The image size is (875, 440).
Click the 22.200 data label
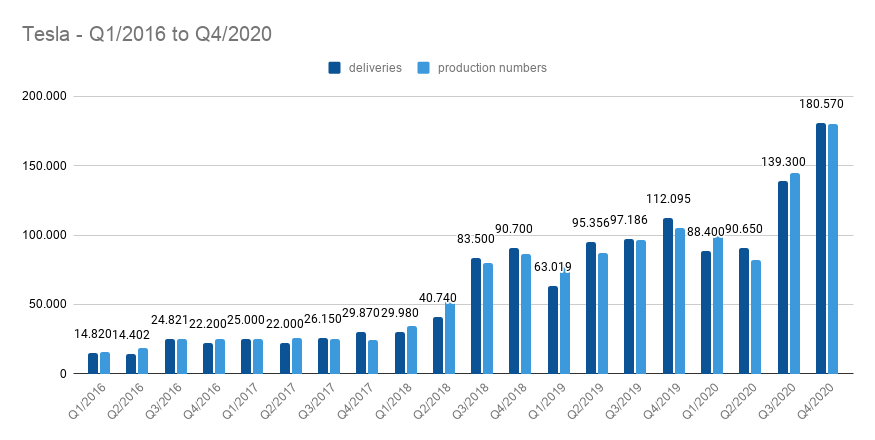[x=208, y=324]
